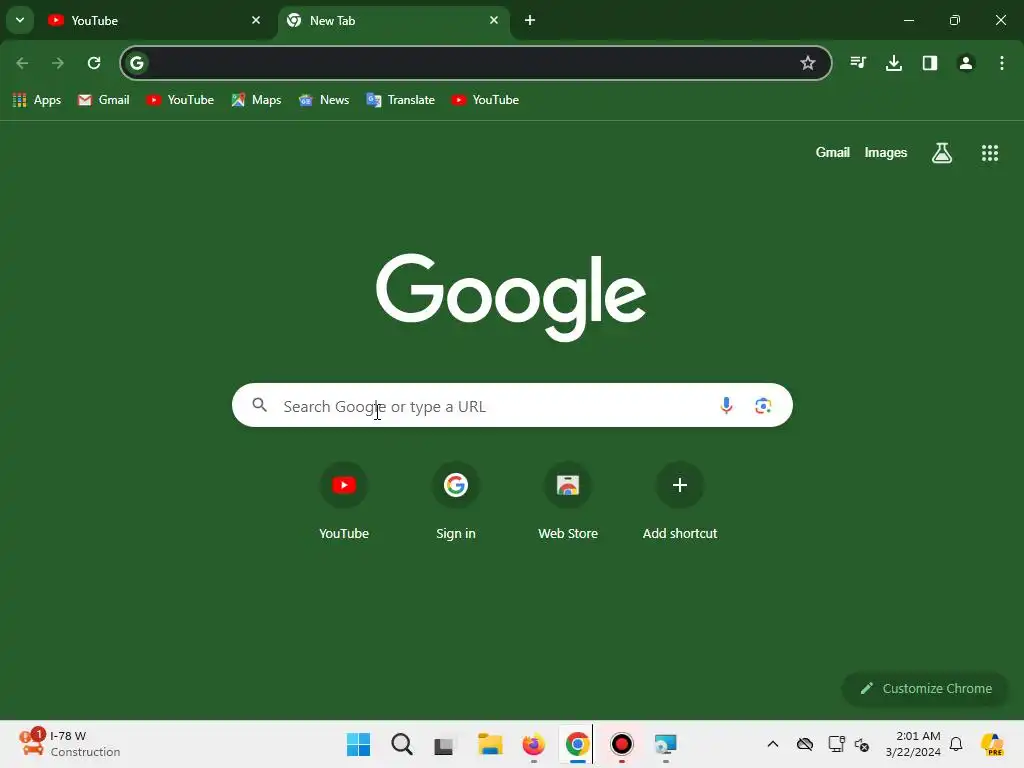Click Chrome icon on taskbar
Viewport: 1024px width, 768px height.
click(577, 744)
